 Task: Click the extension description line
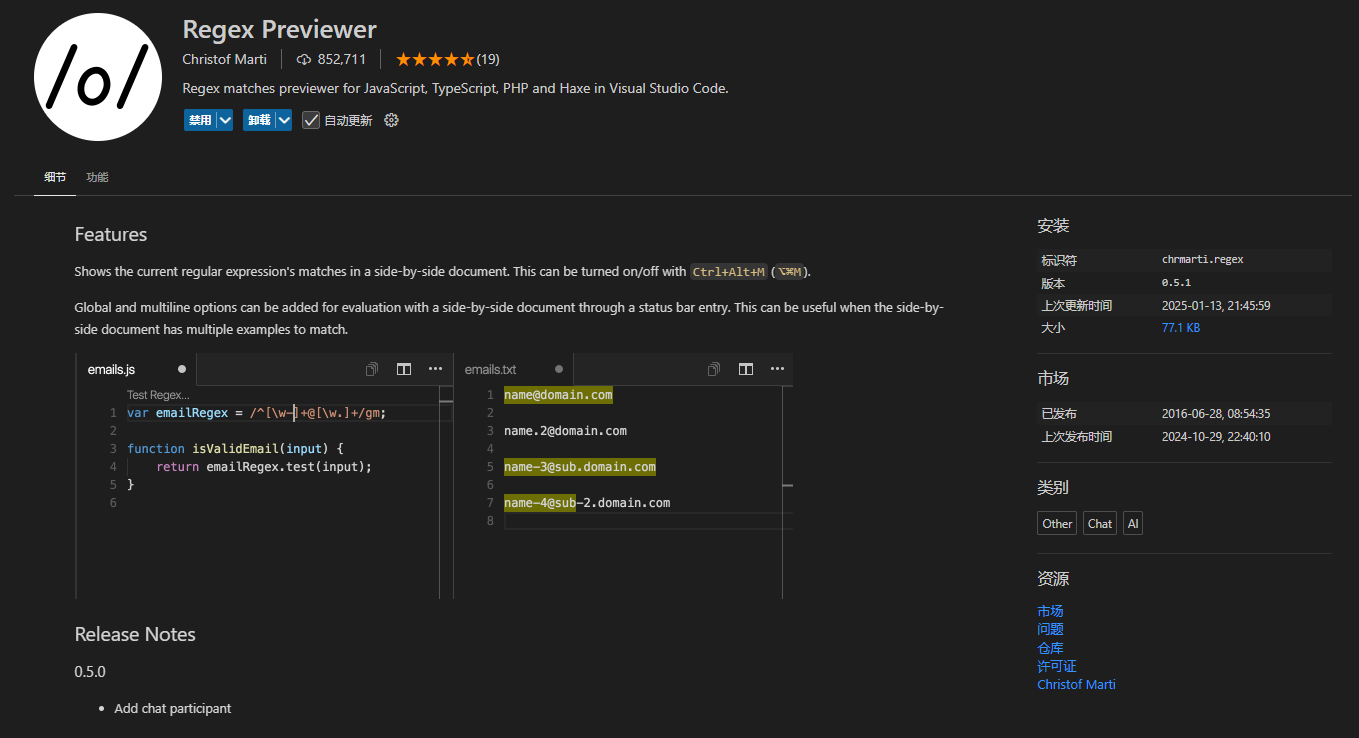click(x=456, y=88)
